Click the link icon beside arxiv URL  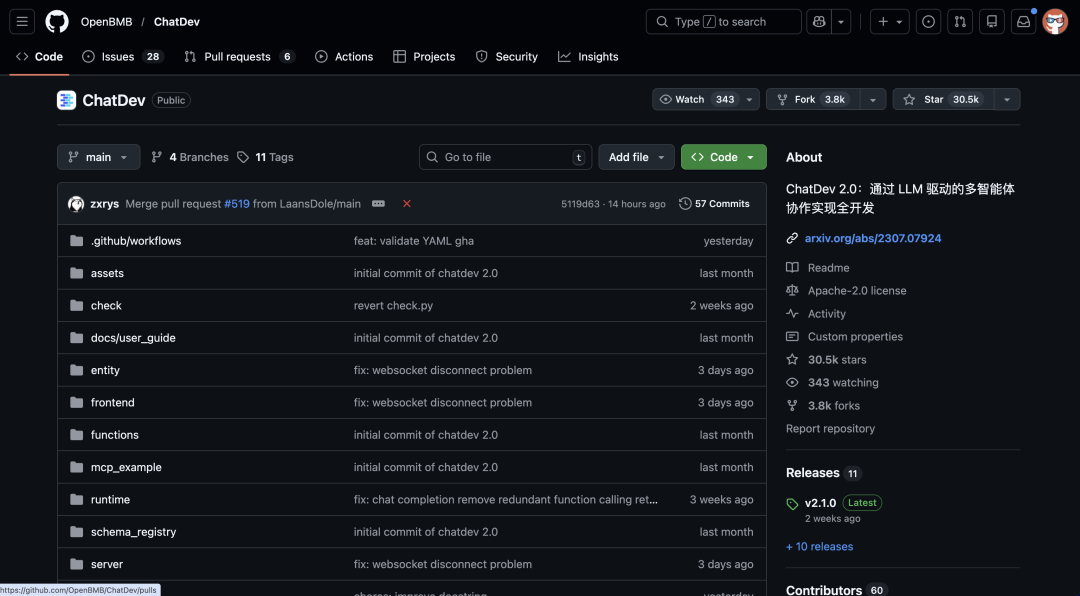point(792,238)
